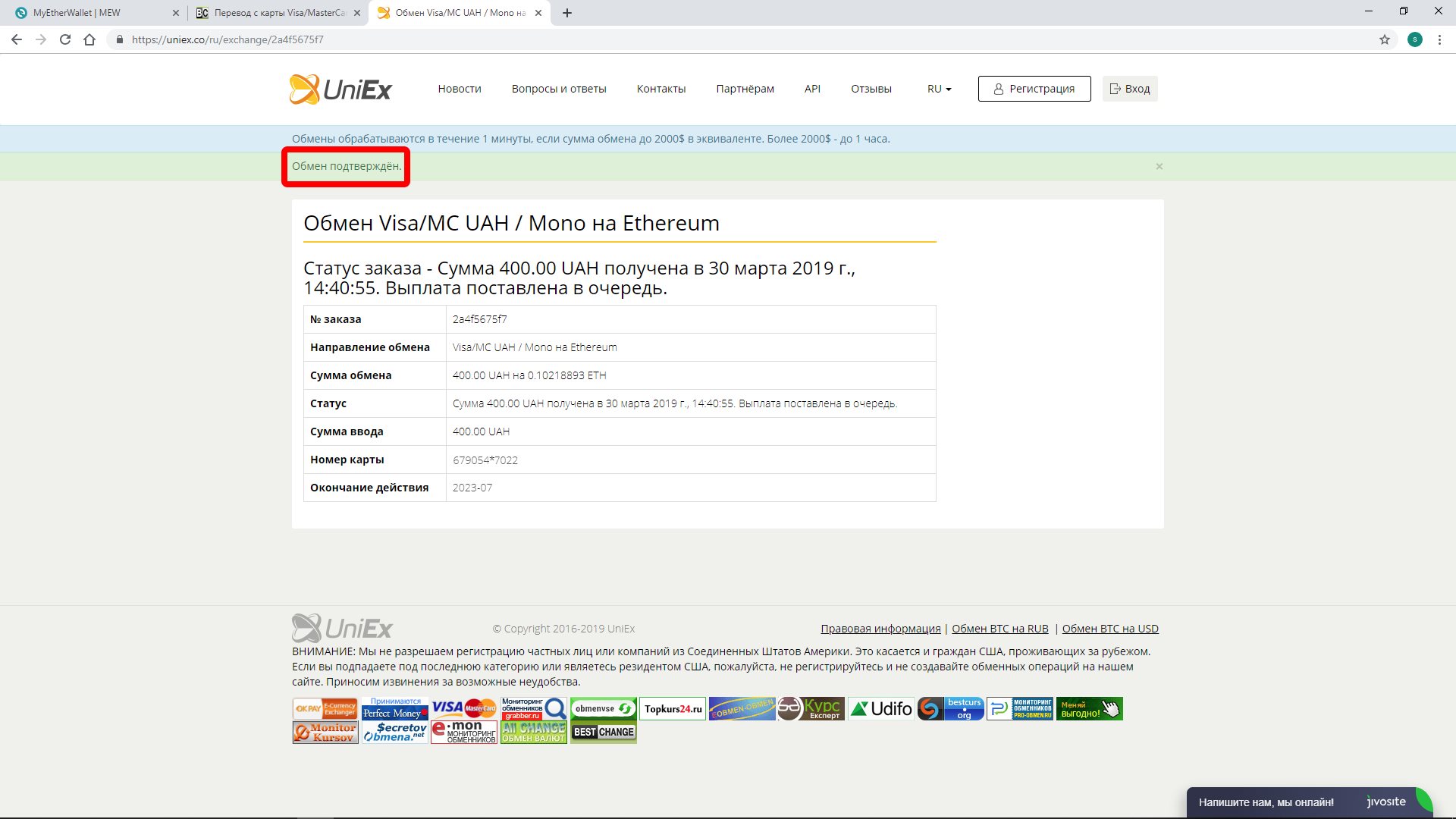Click the browser address bar URL
Image resolution: width=1456 pixels, height=819 pixels.
(227, 39)
